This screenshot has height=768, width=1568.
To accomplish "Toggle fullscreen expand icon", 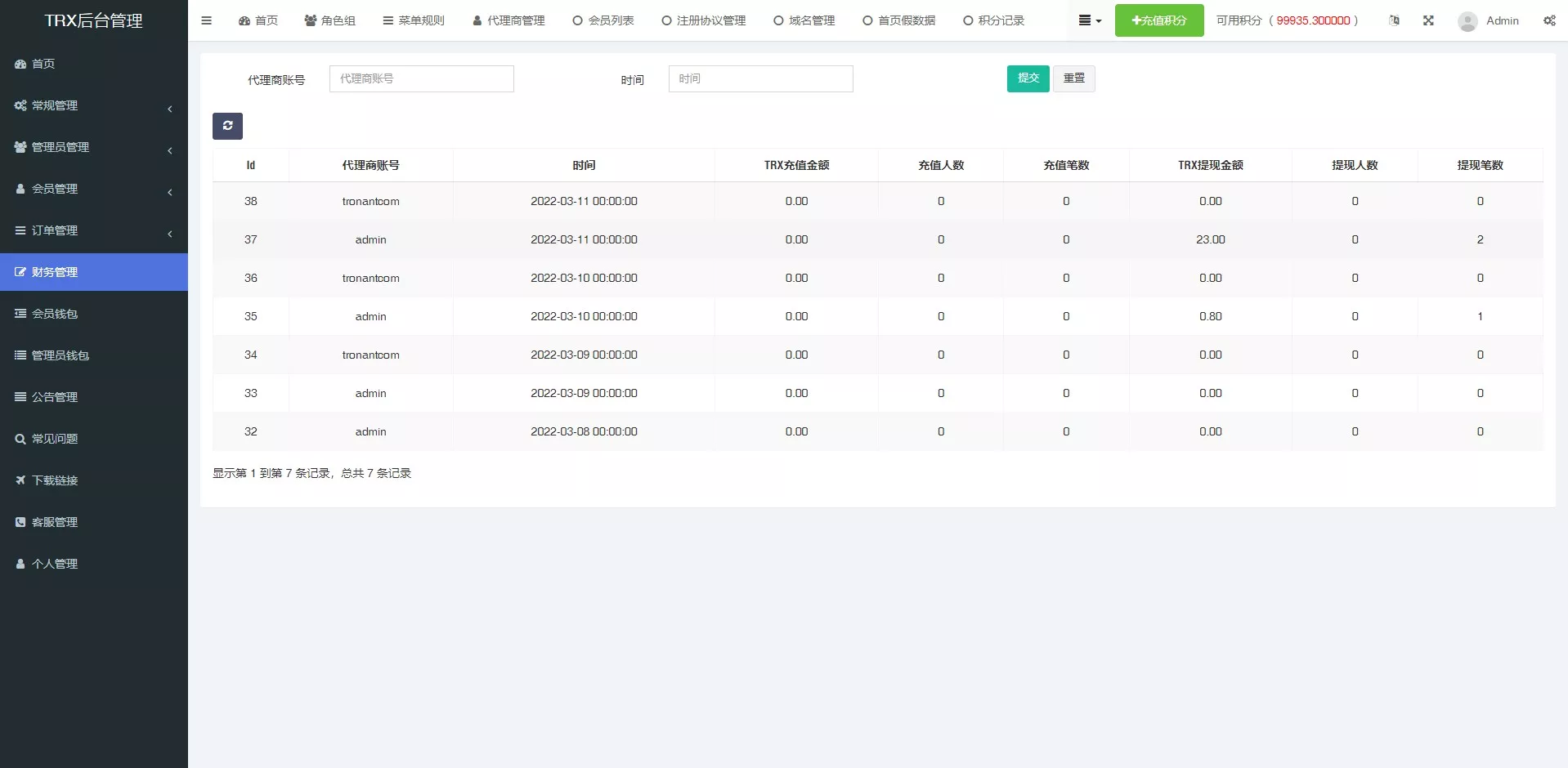I will point(1428,20).
